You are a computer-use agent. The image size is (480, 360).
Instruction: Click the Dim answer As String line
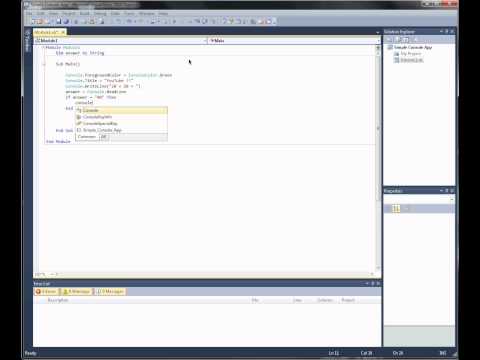(x=80, y=53)
